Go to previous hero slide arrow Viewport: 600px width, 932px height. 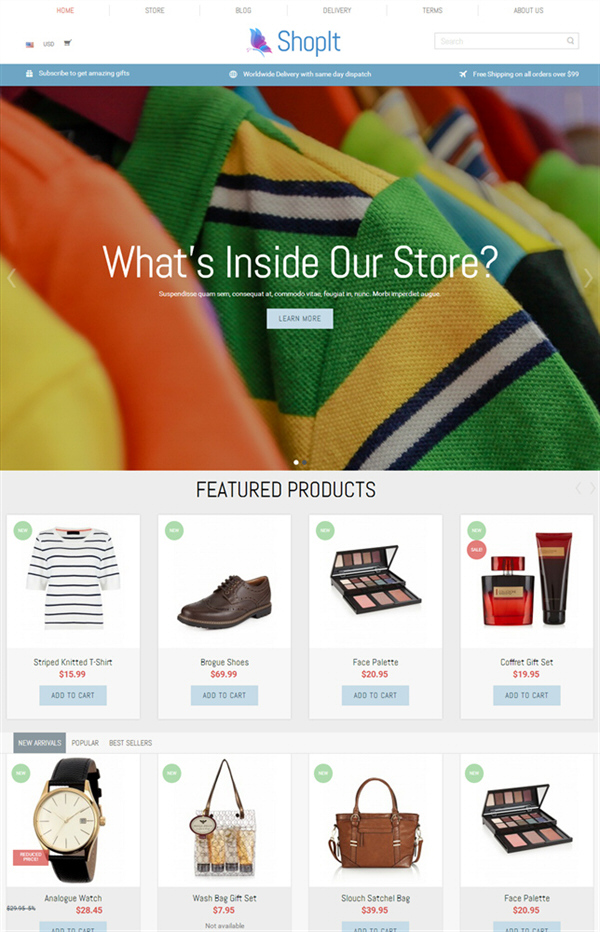point(11,278)
